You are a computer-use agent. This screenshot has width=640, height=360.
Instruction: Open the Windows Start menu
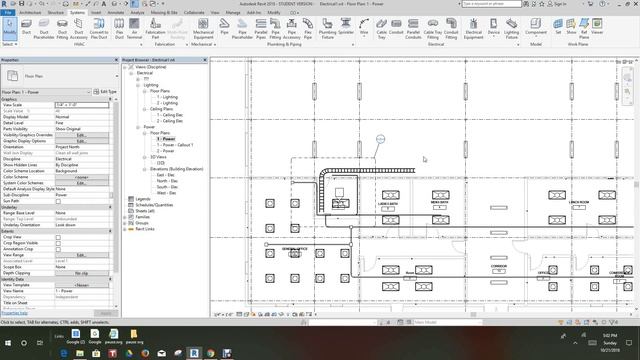[8, 343]
